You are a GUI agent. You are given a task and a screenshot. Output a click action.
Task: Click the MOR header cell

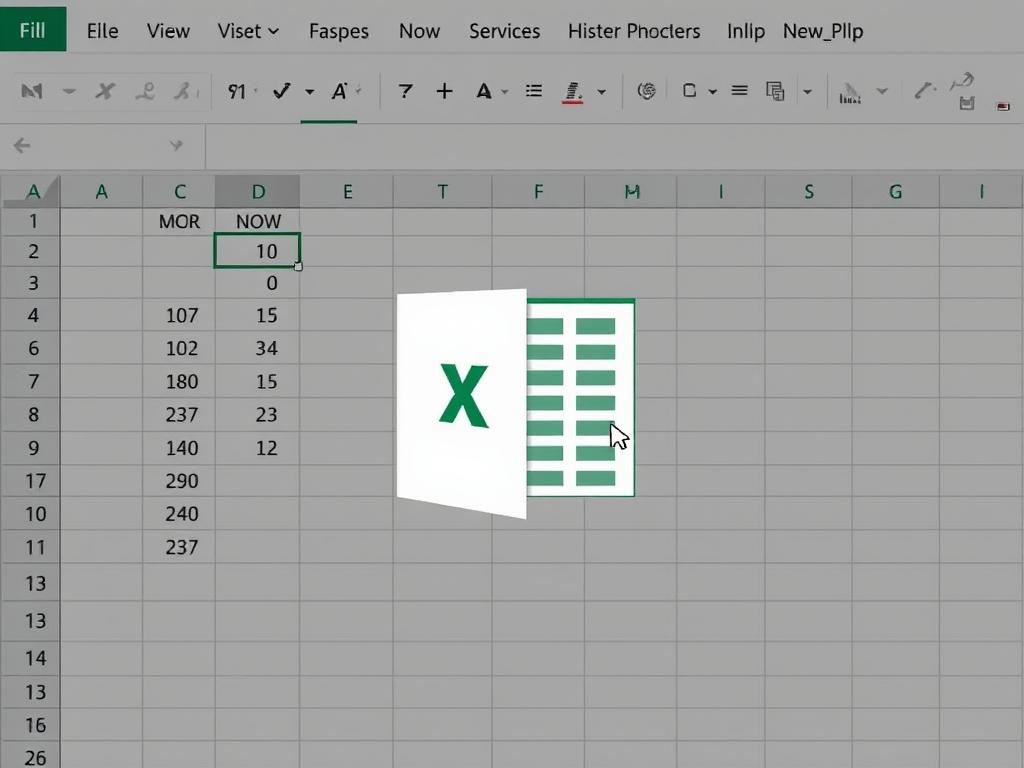tap(179, 221)
